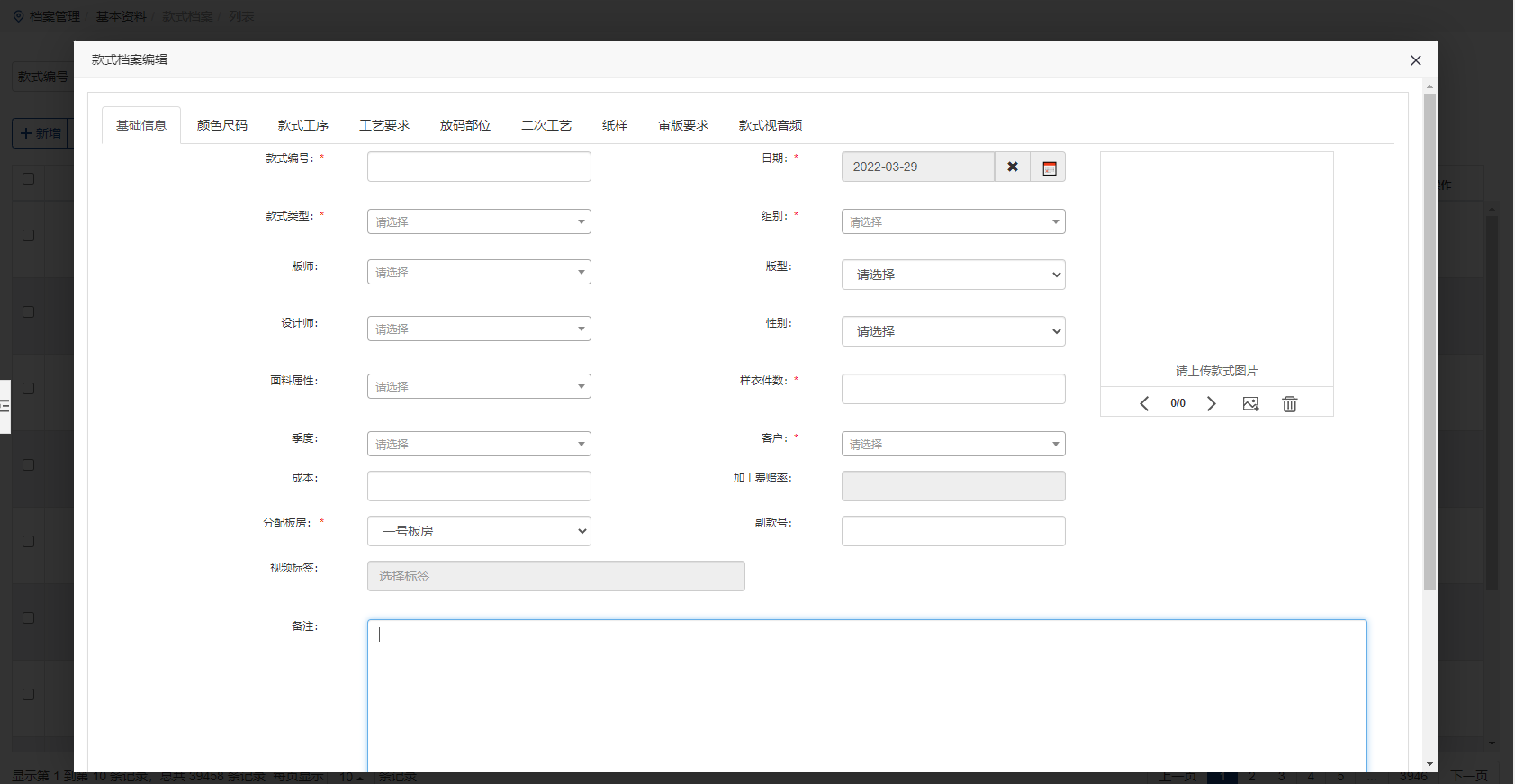This screenshot has width=1515, height=784.
Task: Click the dialog's vertical scrollbar thumb
Action: click(1429, 342)
